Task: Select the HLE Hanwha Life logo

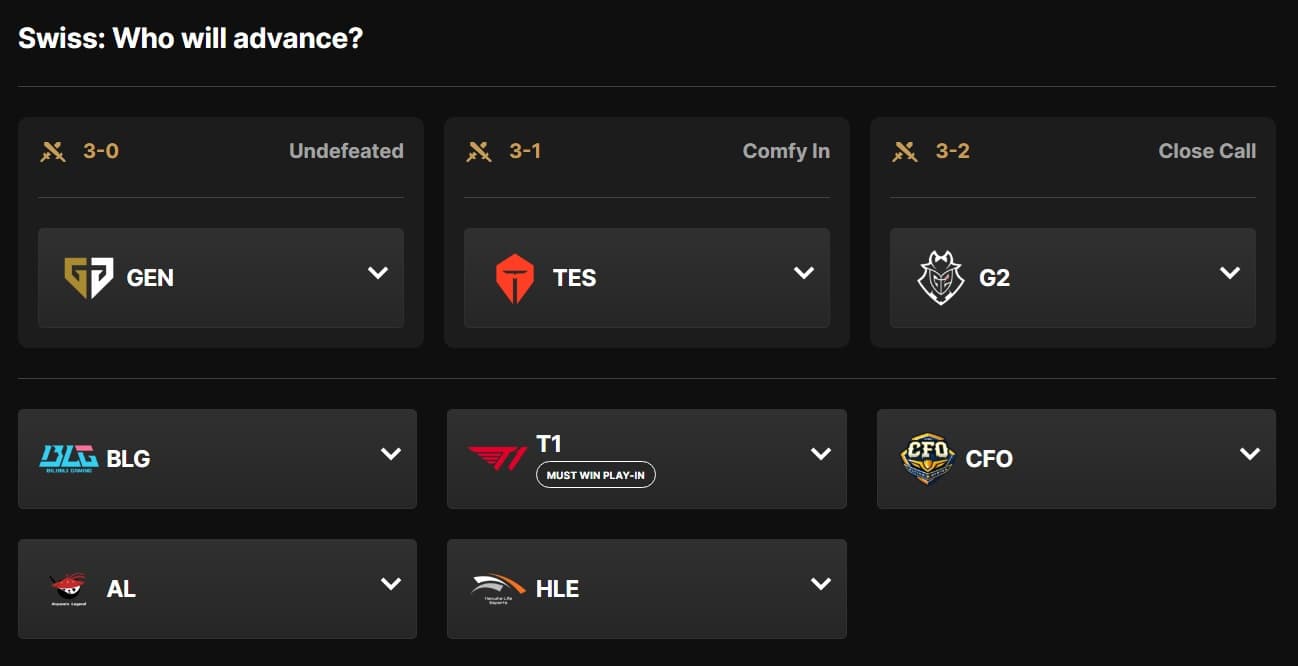Action: pos(495,588)
